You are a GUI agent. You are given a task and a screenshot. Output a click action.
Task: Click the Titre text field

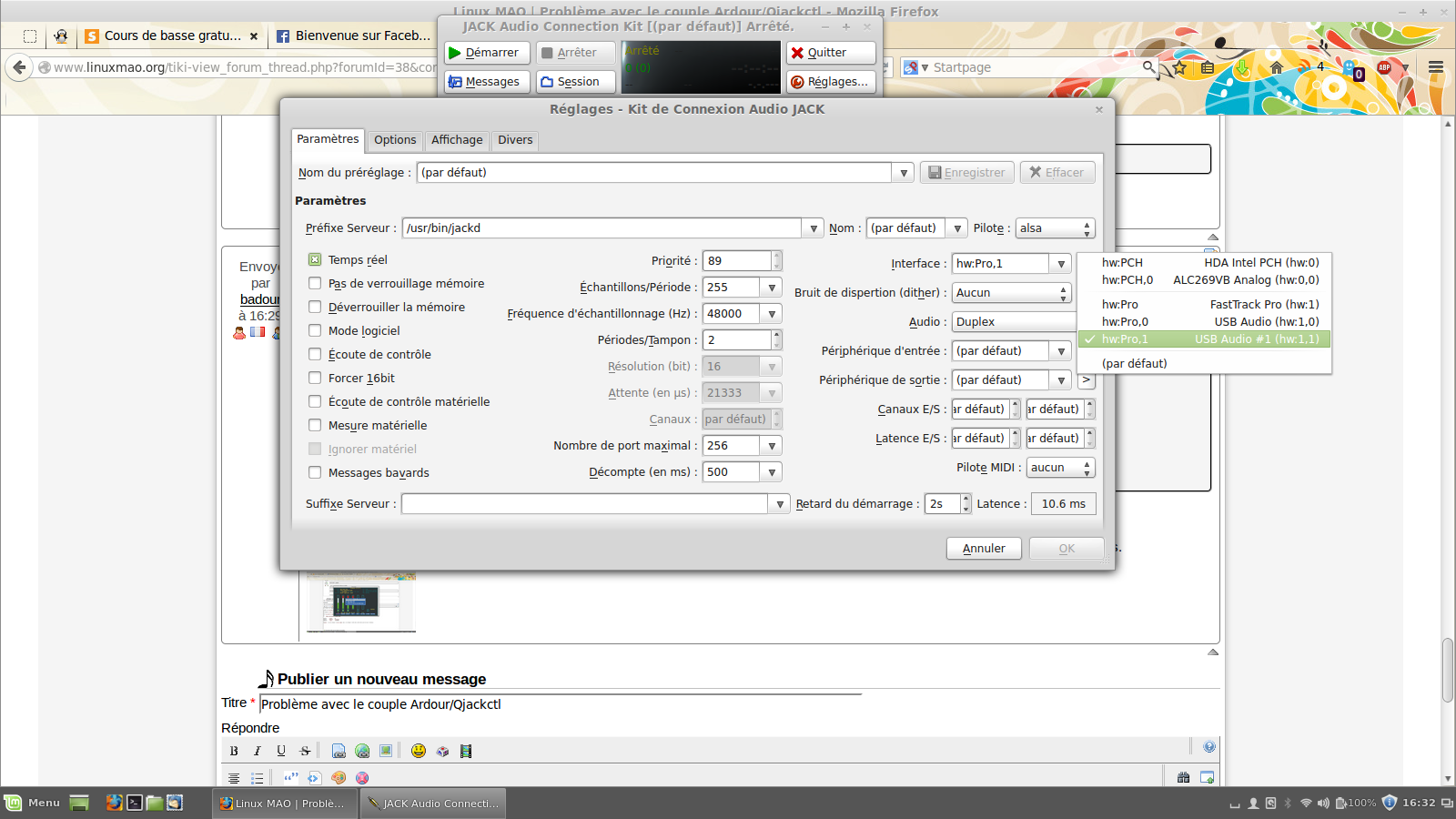(560, 704)
